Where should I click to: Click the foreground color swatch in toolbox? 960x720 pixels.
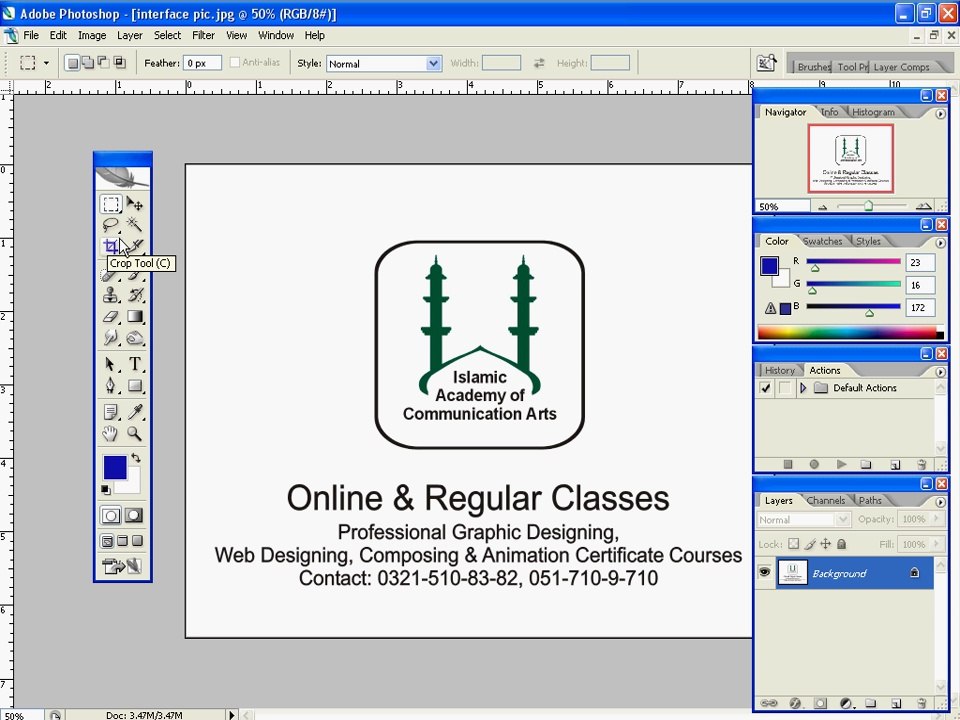point(115,467)
